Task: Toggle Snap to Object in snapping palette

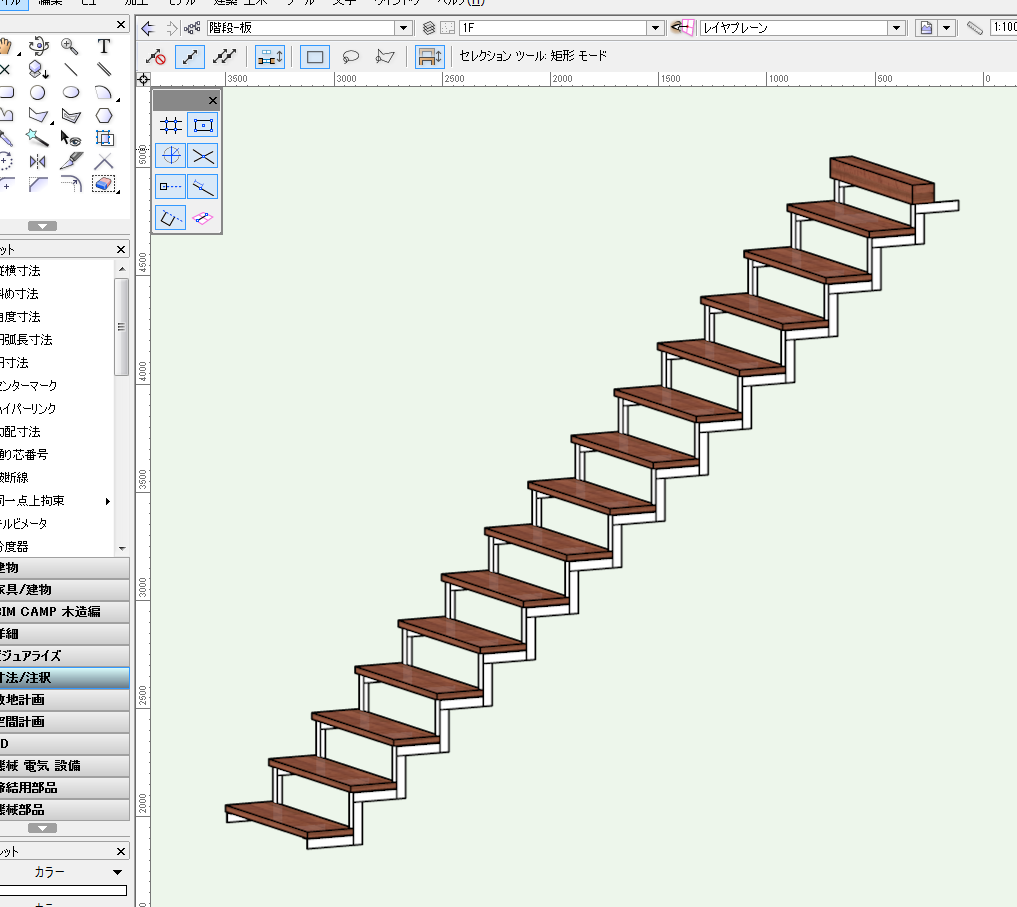Action: pos(203,125)
